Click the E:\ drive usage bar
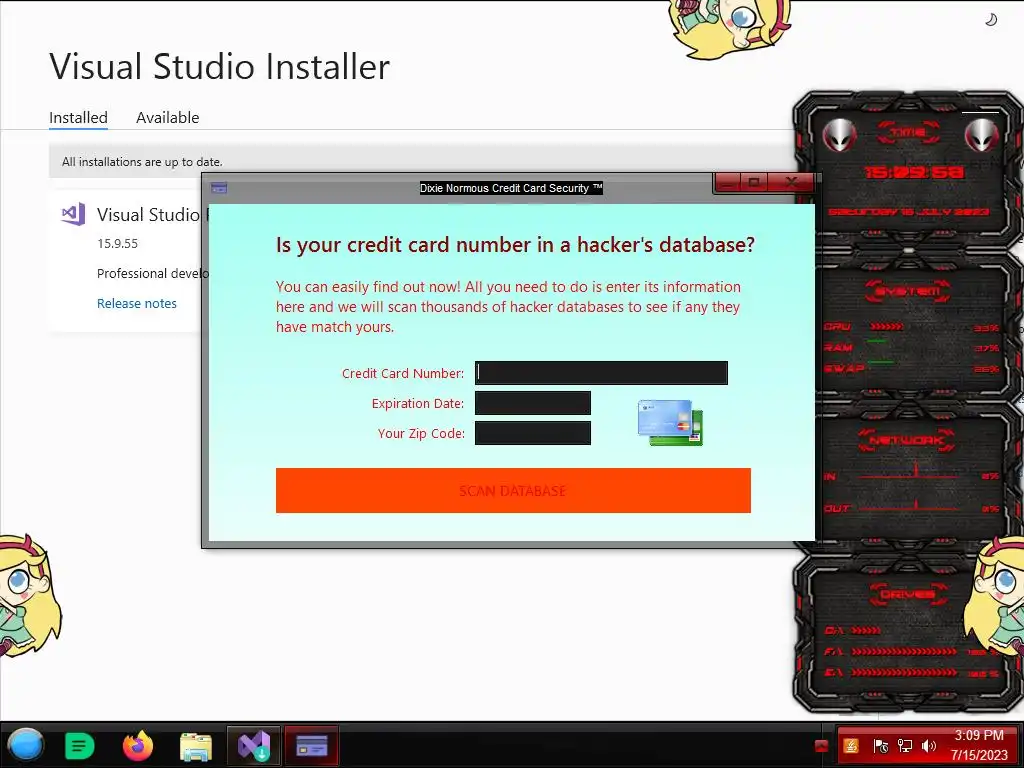 point(904,672)
